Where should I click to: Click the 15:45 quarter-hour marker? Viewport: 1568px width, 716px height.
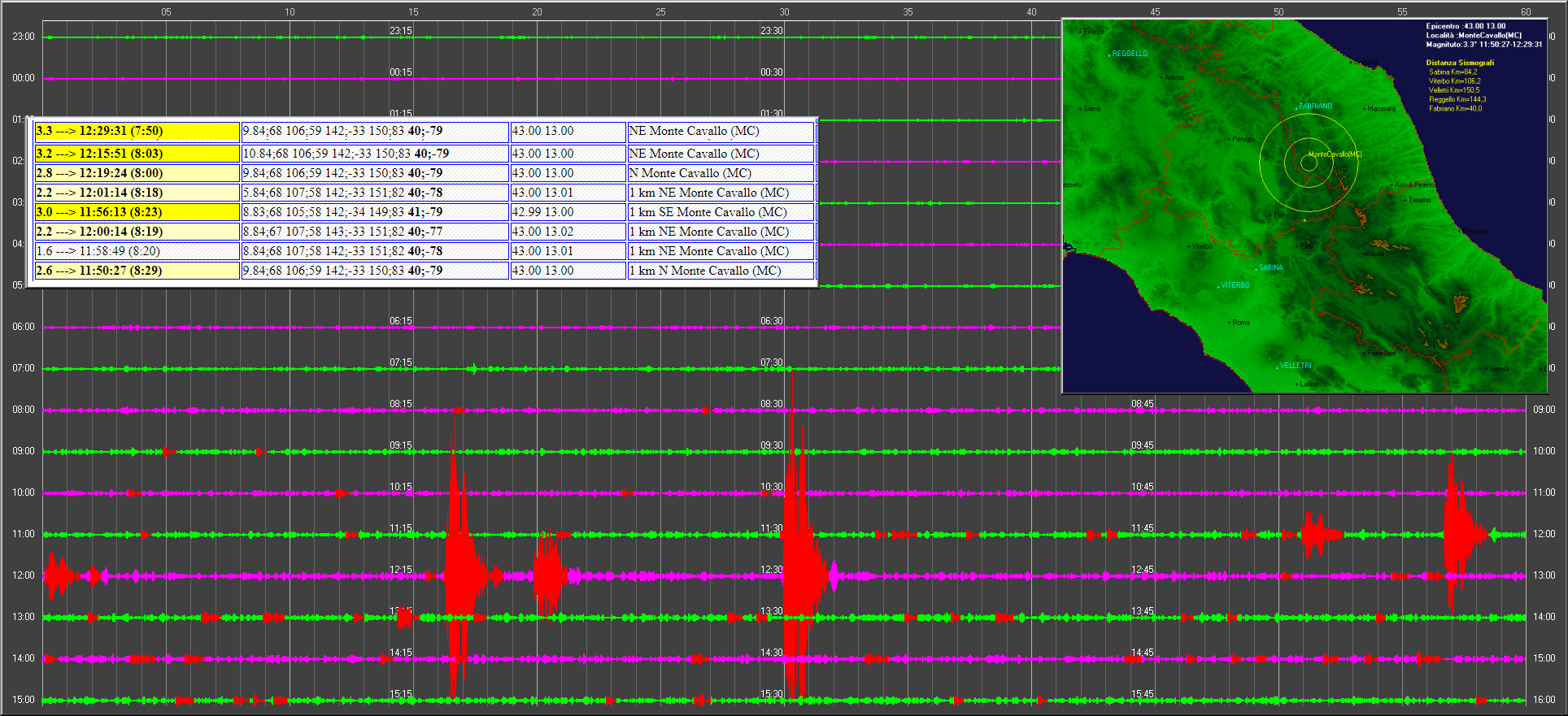click(x=1143, y=694)
